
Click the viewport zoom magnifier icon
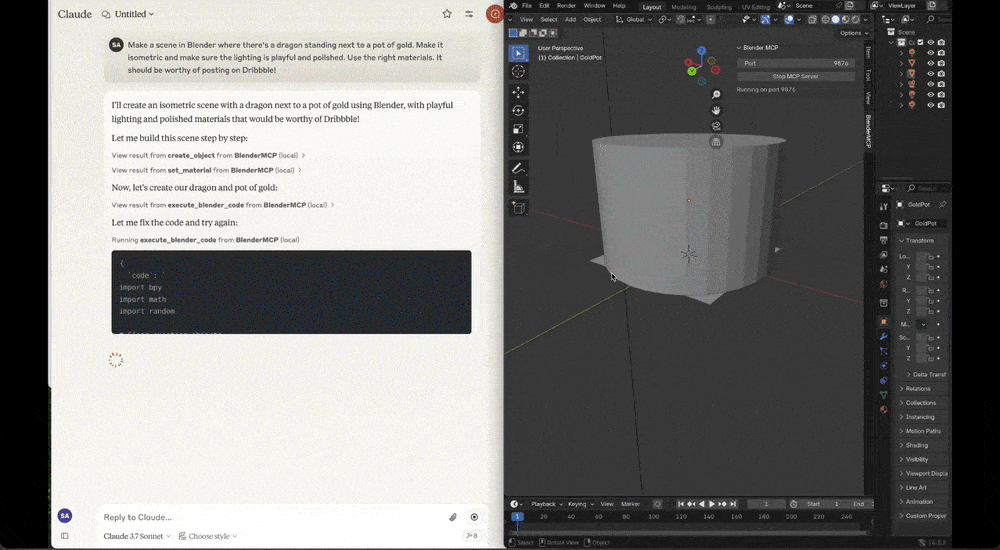(716, 95)
